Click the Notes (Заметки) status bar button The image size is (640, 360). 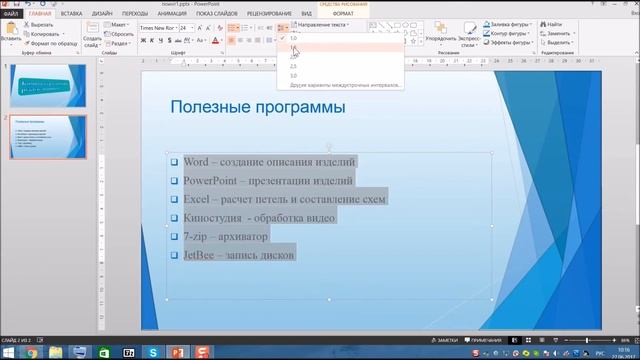click(x=445, y=340)
